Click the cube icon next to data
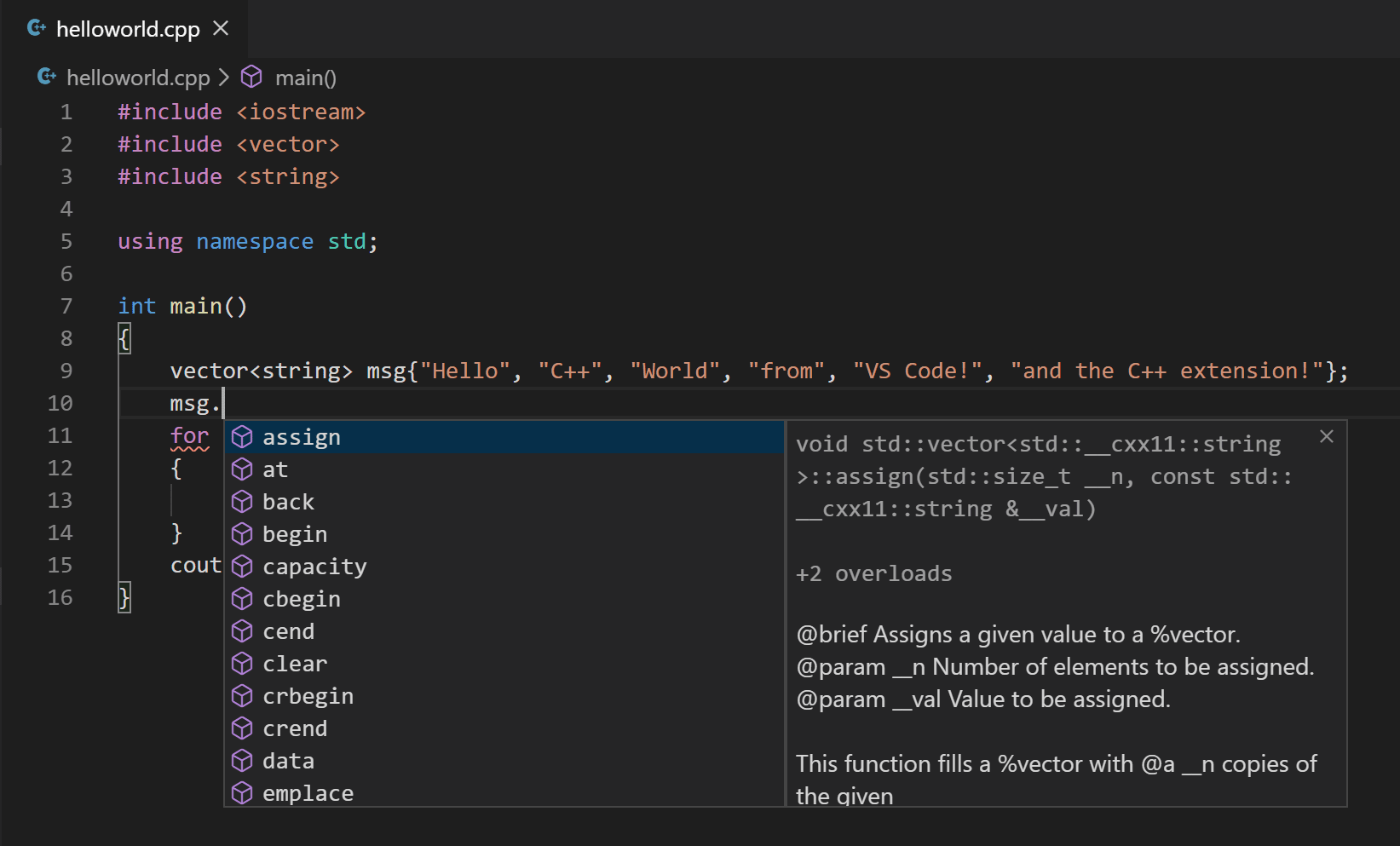The height and width of the screenshot is (846, 1400). click(x=242, y=760)
